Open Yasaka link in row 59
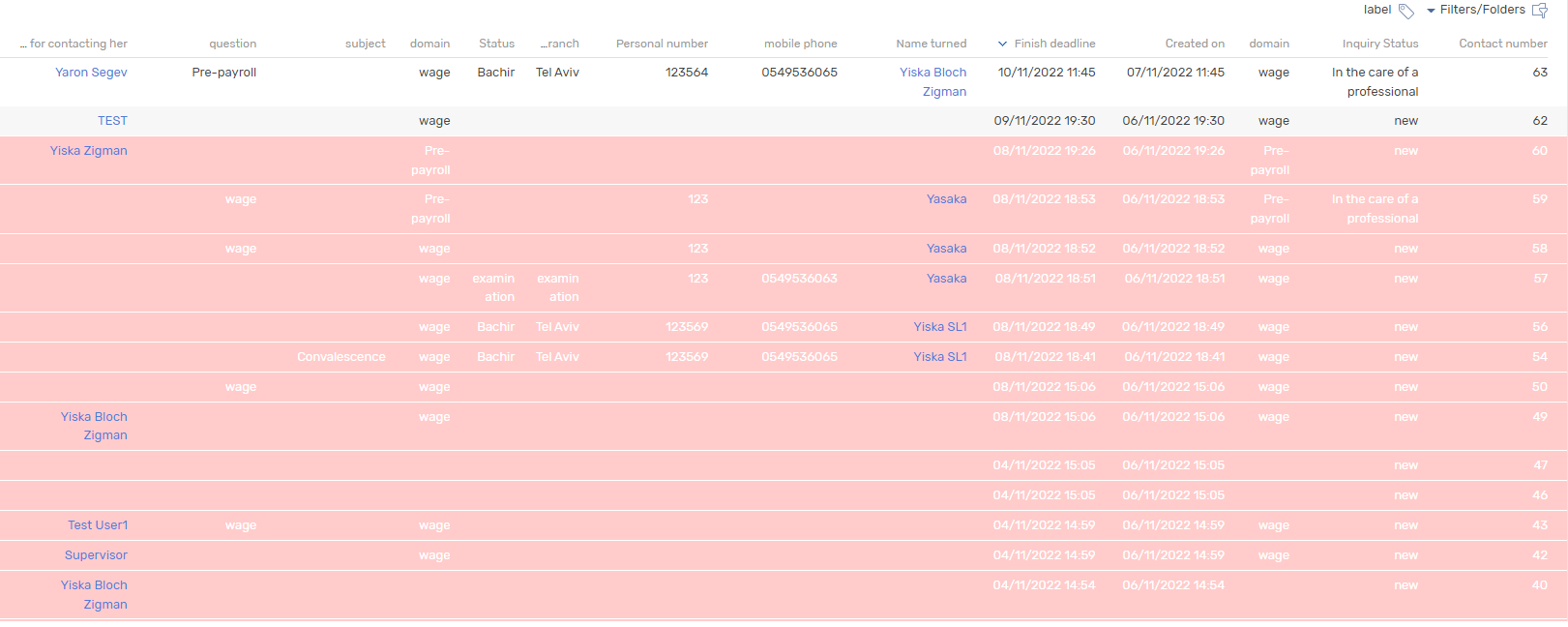This screenshot has height=627, width=1568. (x=946, y=199)
